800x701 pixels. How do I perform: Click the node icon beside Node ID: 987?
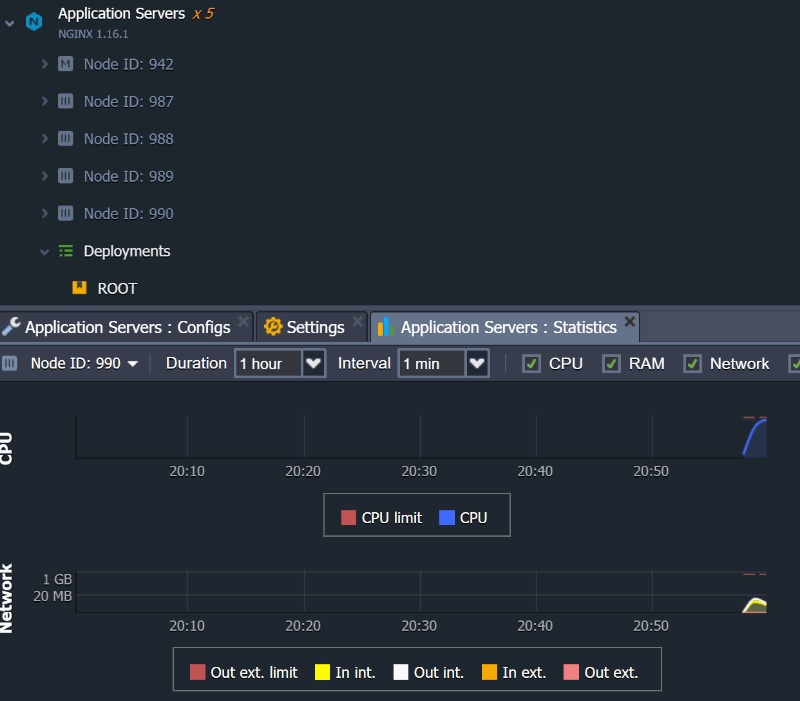pos(66,101)
